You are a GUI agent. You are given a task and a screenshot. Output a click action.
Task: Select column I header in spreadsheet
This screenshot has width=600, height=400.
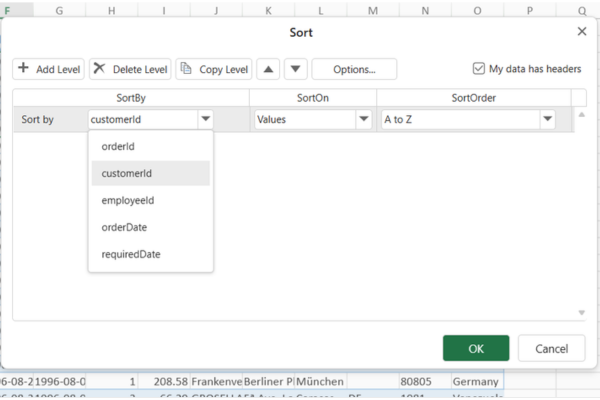pyautogui.click(x=164, y=10)
